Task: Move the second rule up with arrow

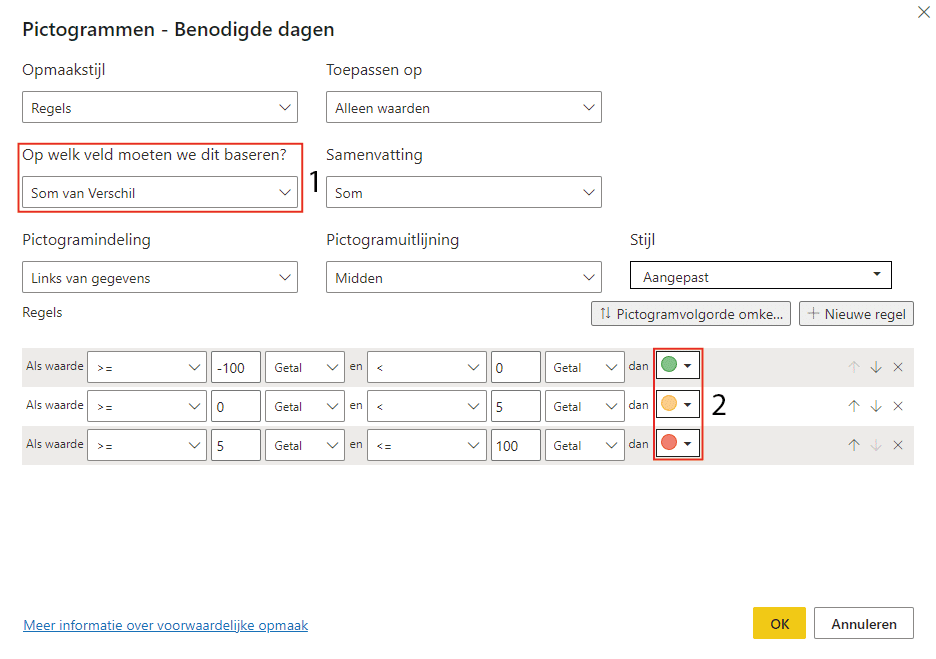Action: 854,406
